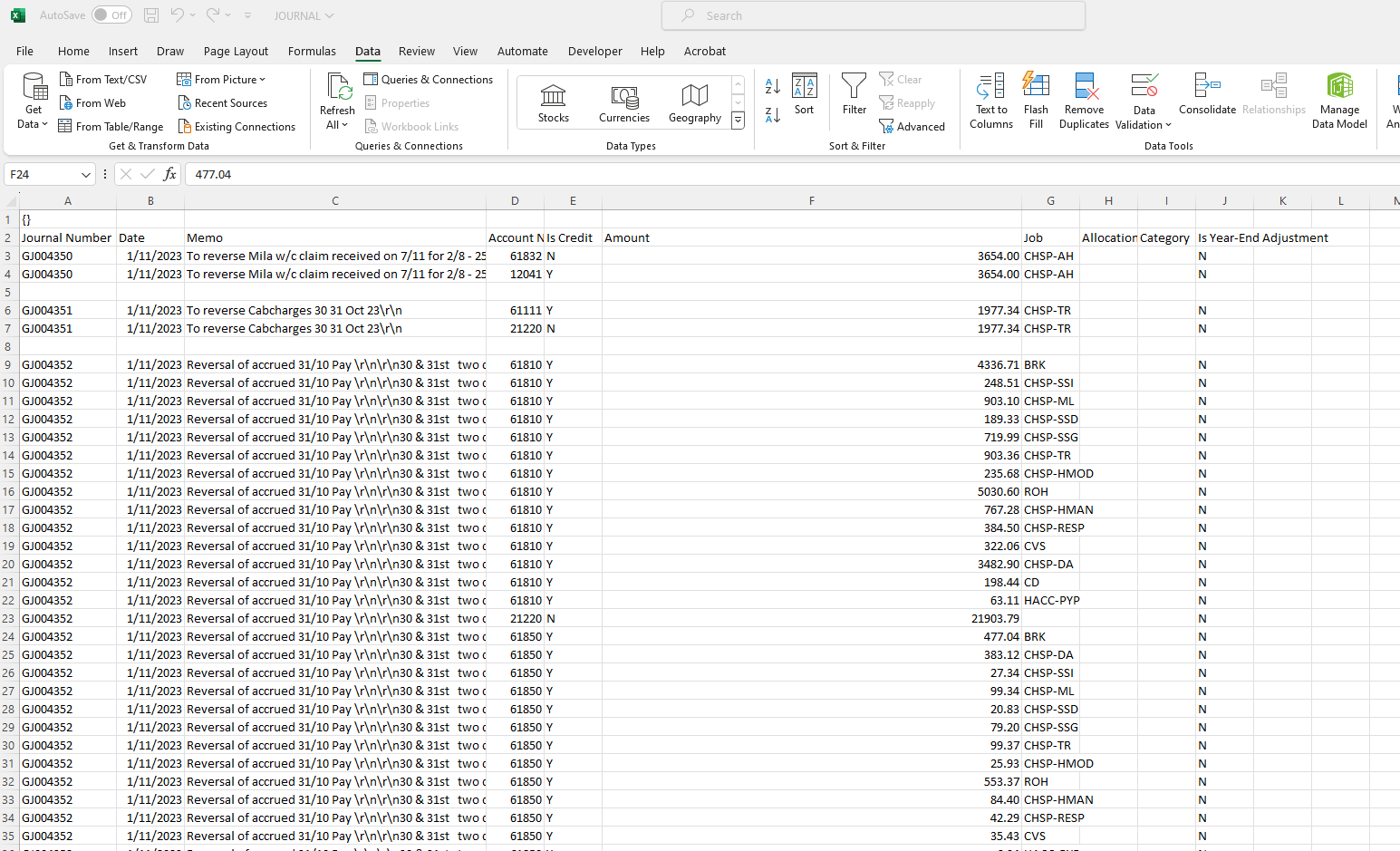1400x851 pixels.
Task: Convert selection to Stocks data type
Action: coord(554,102)
